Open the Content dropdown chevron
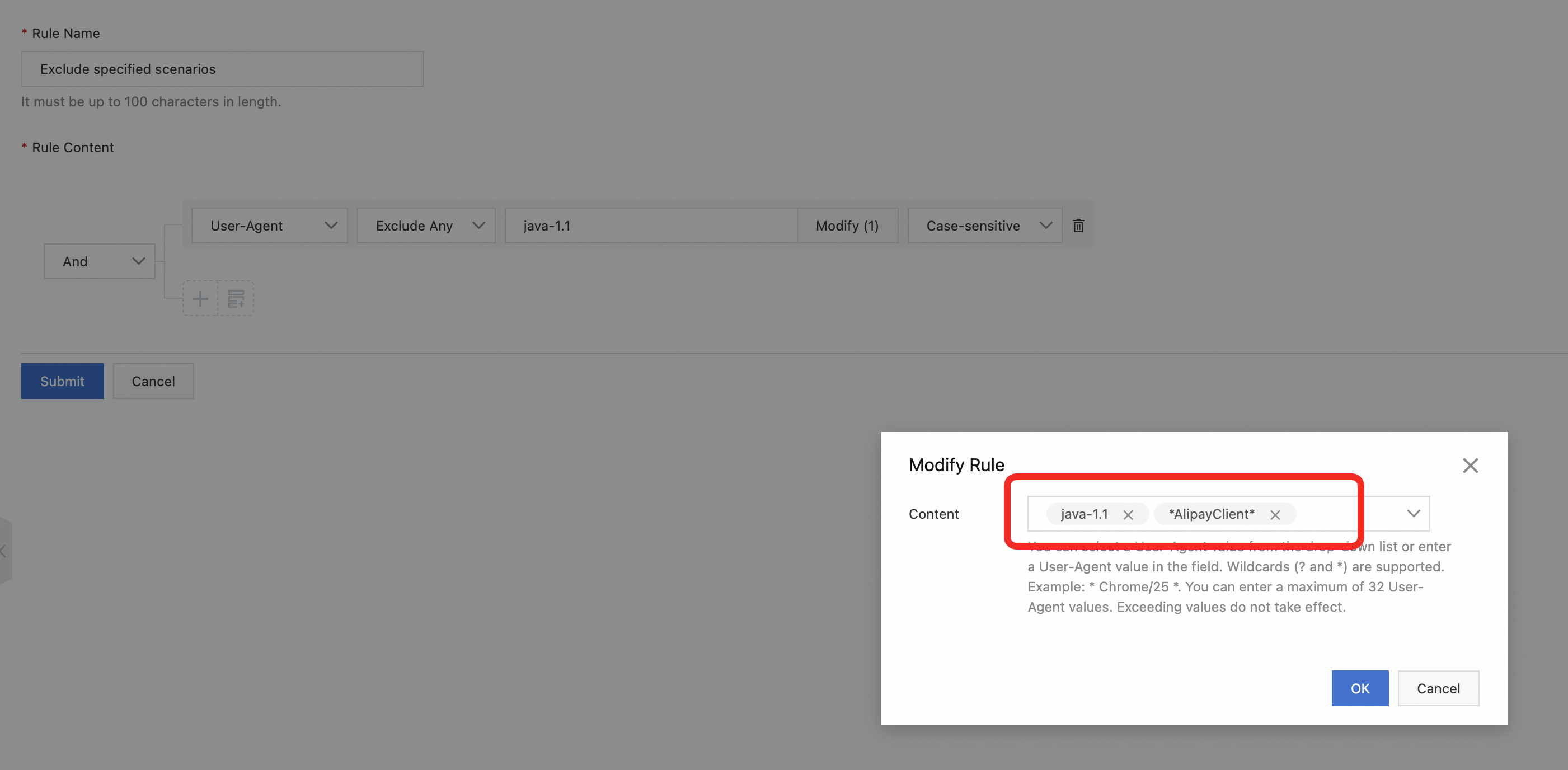The width and height of the screenshot is (1568, 770). (x=1414, y=514)
